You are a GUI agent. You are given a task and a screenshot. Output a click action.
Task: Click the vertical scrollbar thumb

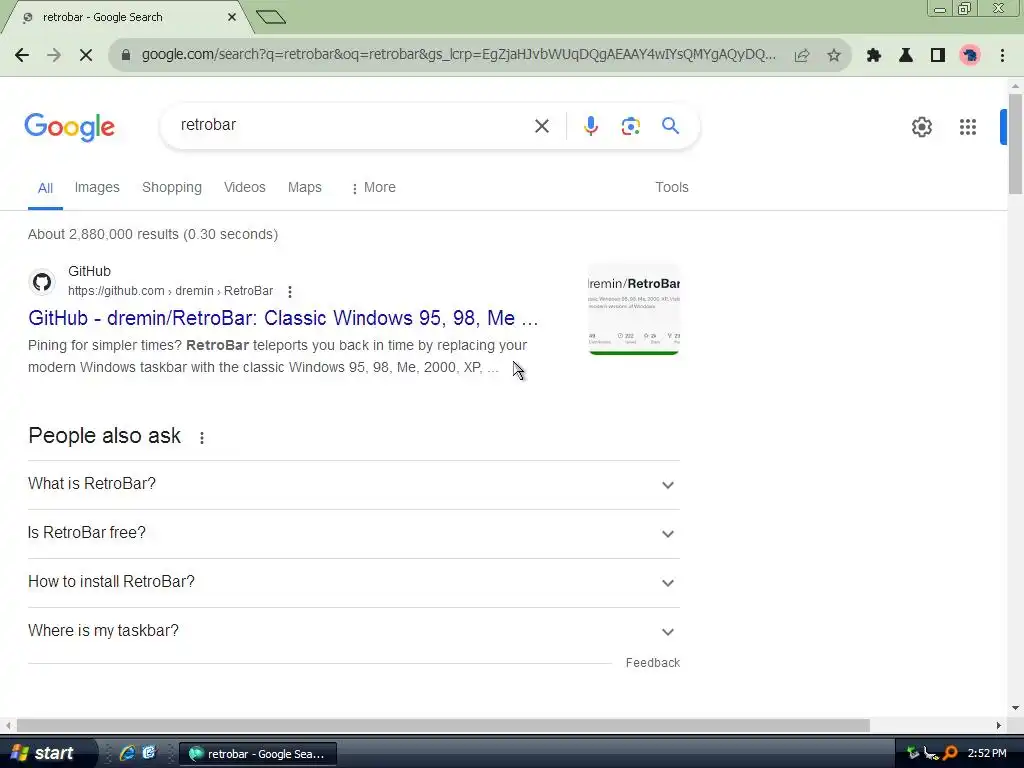point(1015,144)
